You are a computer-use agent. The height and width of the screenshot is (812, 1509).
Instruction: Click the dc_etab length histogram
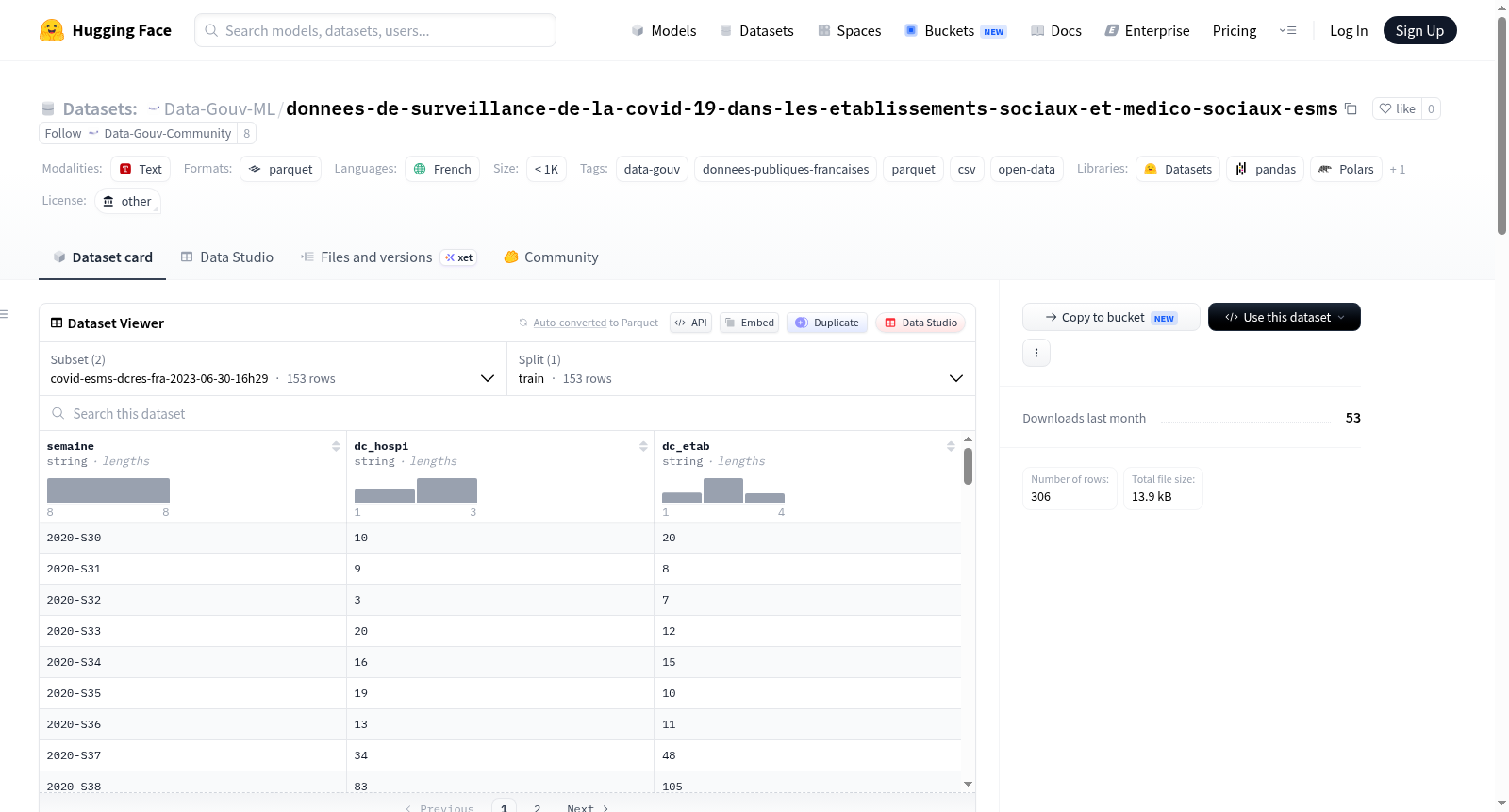(723, 489)
